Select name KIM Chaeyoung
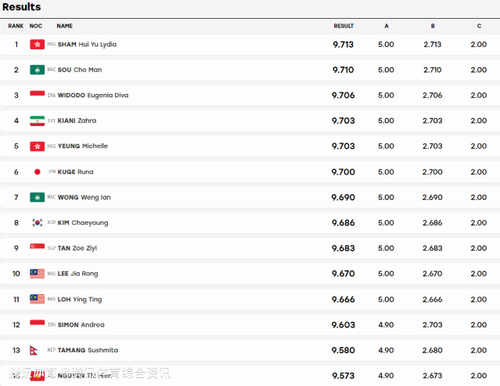The image size is (500, 386). coord(83,223)
